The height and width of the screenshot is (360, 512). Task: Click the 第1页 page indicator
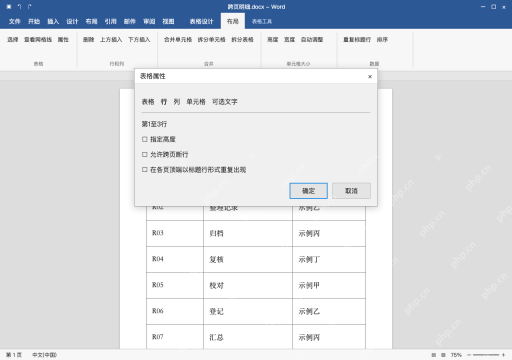point(14,355)
